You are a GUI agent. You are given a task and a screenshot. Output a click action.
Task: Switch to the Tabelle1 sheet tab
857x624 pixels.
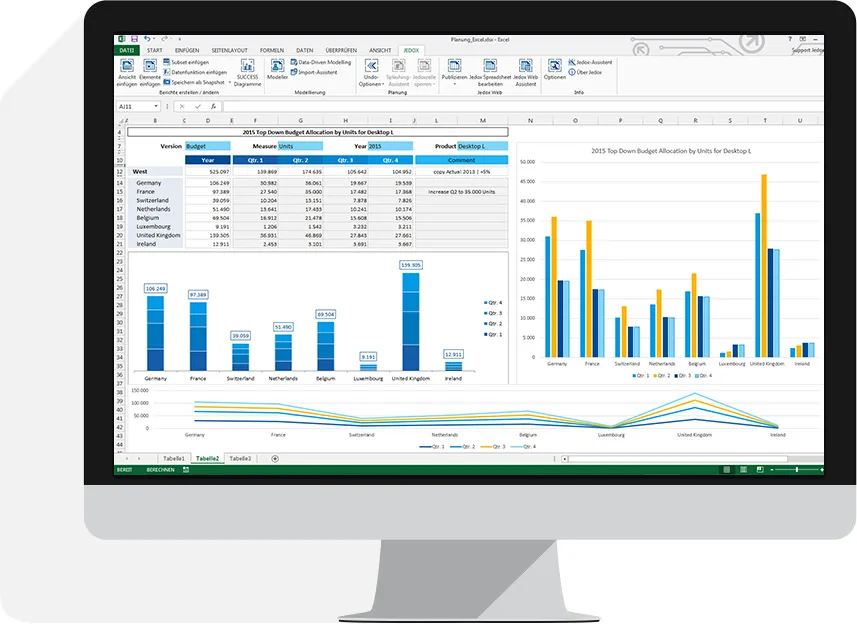174,458
